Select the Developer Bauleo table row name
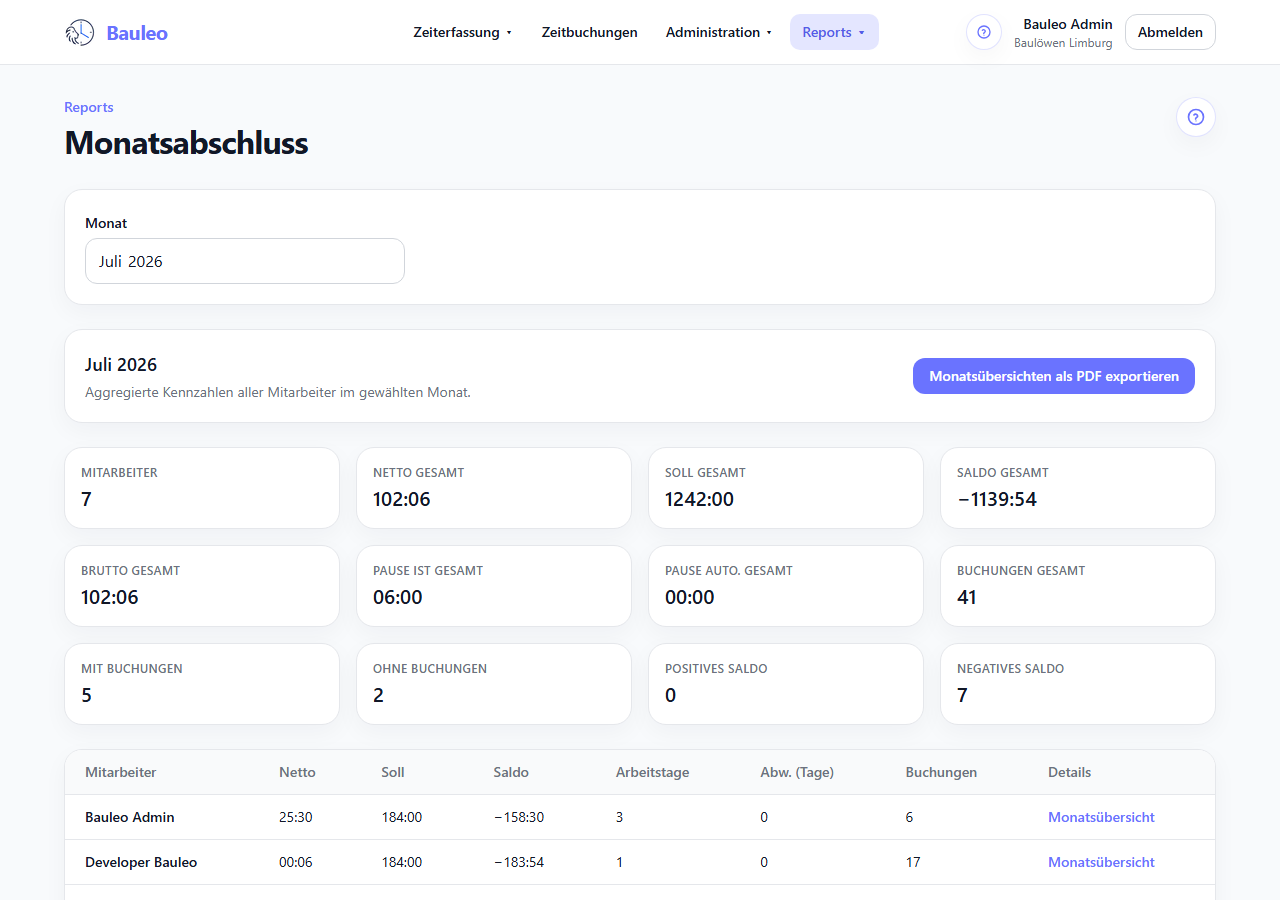Viewport: 1280px width, 900px height. [x=141, y=862]
